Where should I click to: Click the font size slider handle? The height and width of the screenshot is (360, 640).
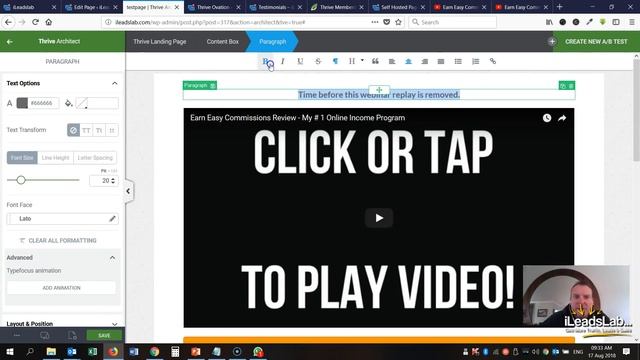tap(21, 180)
